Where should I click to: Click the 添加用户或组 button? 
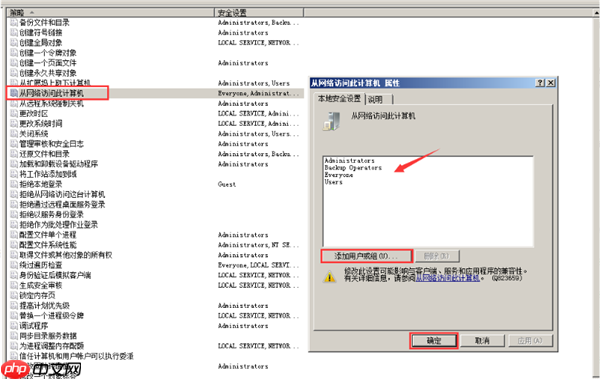click(366, 256)
